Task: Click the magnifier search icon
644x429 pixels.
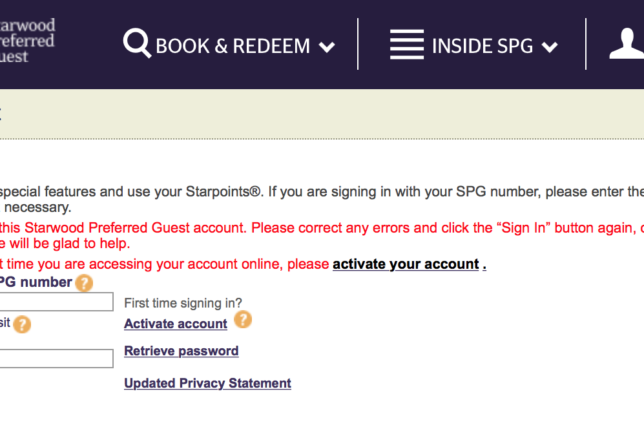Action: [x=137, y=44]
